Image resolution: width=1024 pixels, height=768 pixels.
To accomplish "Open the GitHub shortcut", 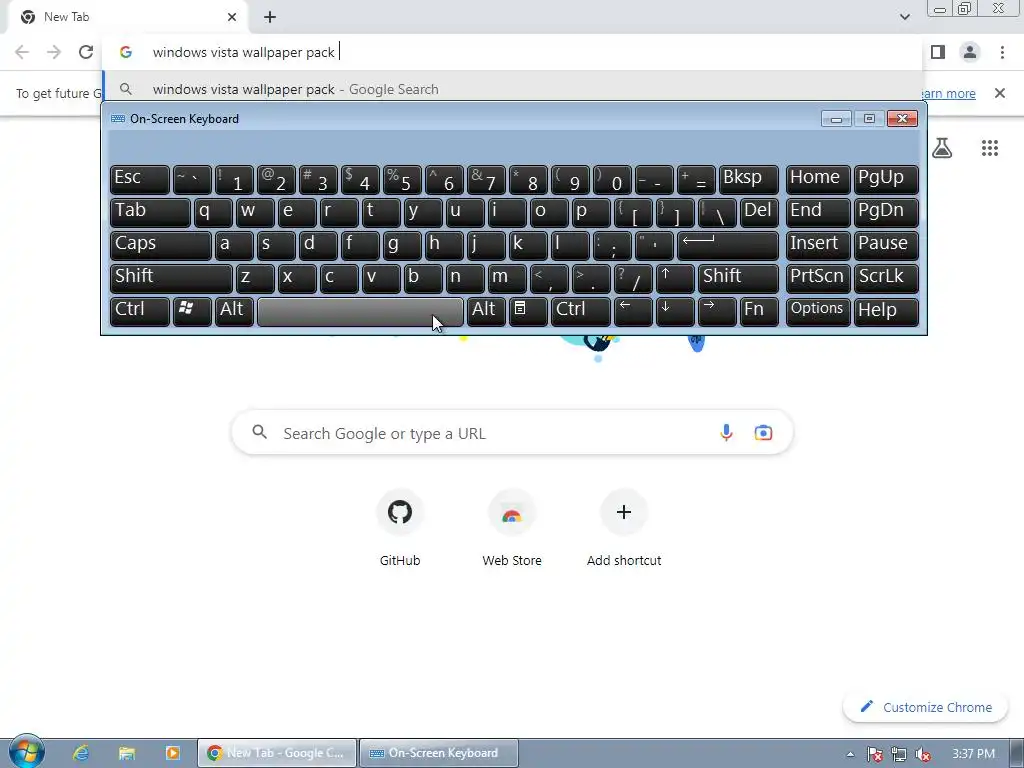I will pyautogui.click(x=400, y=530).
